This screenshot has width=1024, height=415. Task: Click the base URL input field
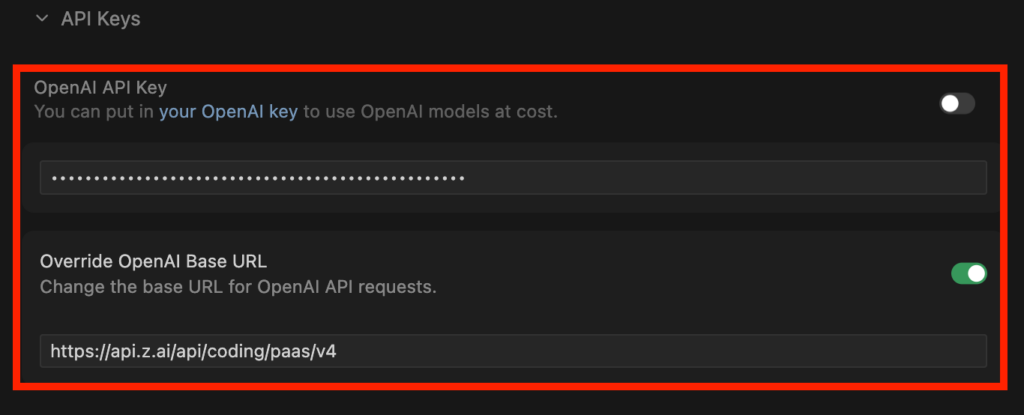[512, 351]
